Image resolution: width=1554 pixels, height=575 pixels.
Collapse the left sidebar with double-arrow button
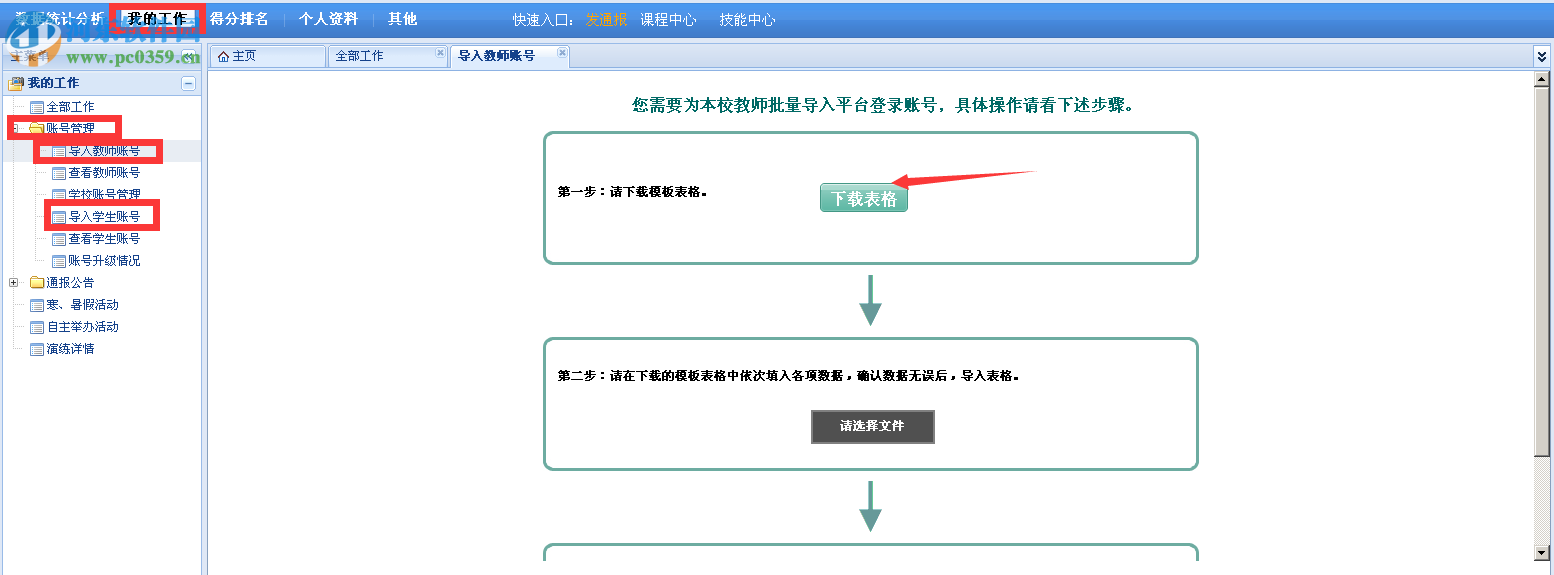188,56
